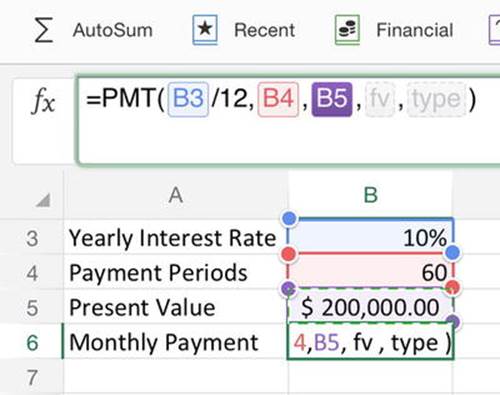Click the fv argument placeholder
Screen dimensions: 500x395
(x=380, y=99)
